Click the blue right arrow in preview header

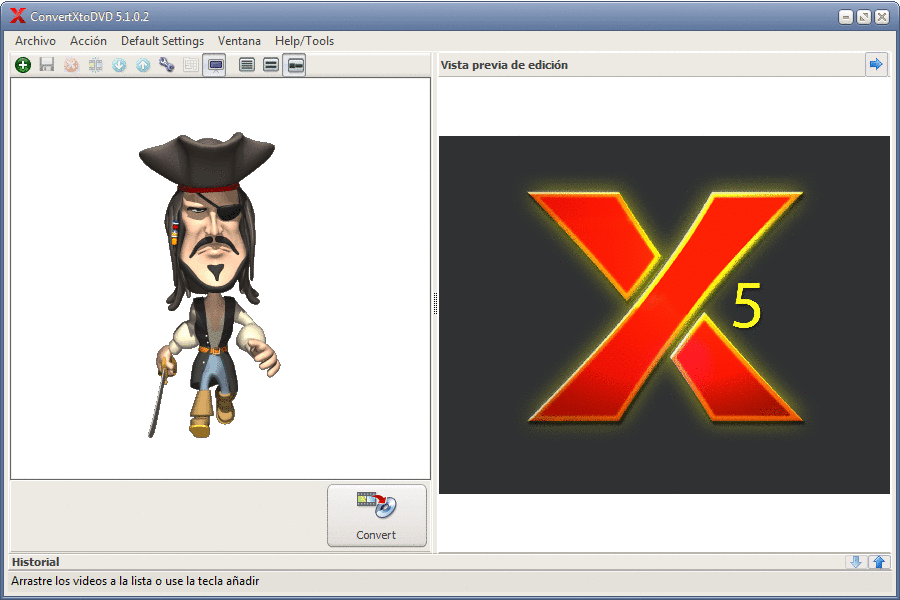tap(876, 64)
